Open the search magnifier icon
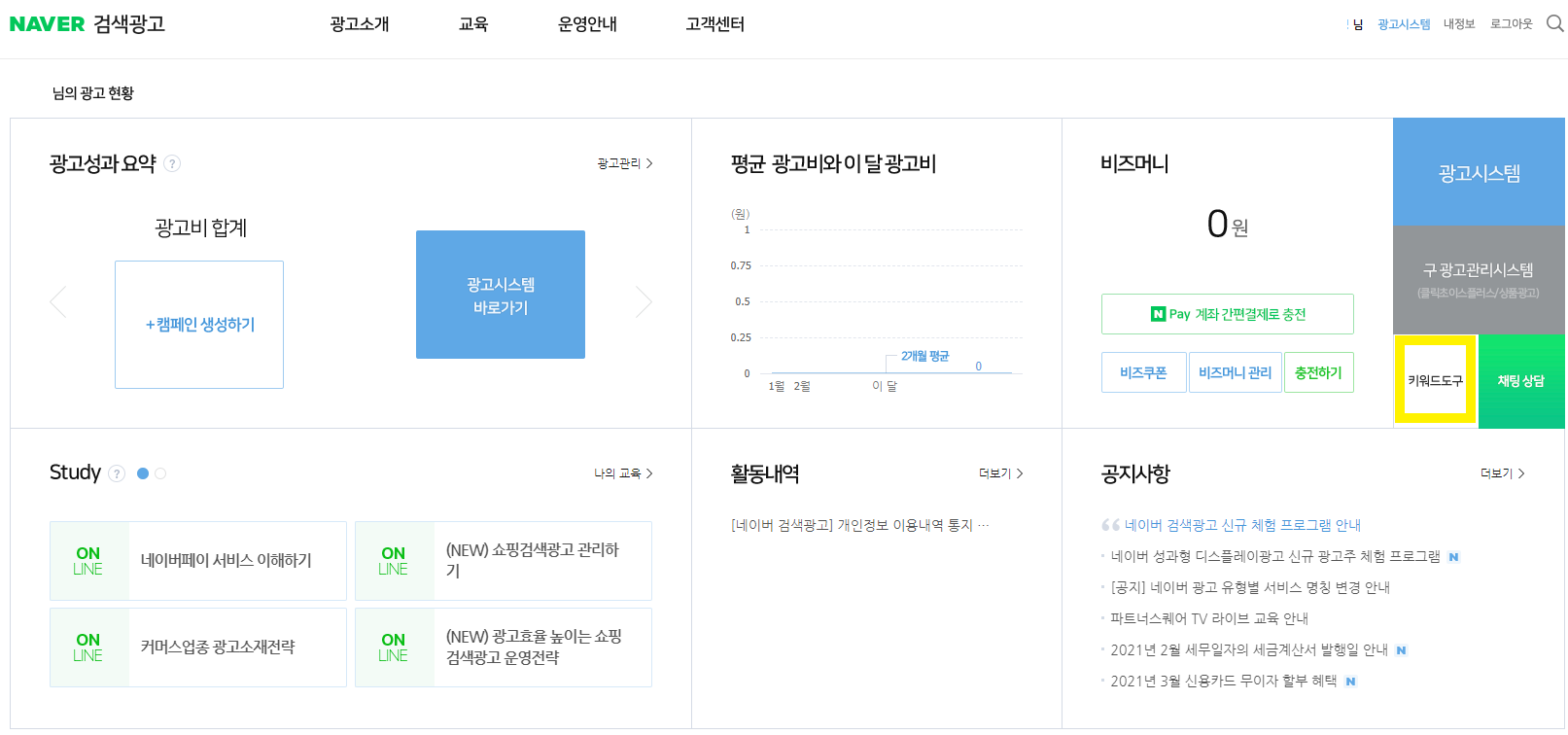Screen dimensions: 1568x735 1554,23
